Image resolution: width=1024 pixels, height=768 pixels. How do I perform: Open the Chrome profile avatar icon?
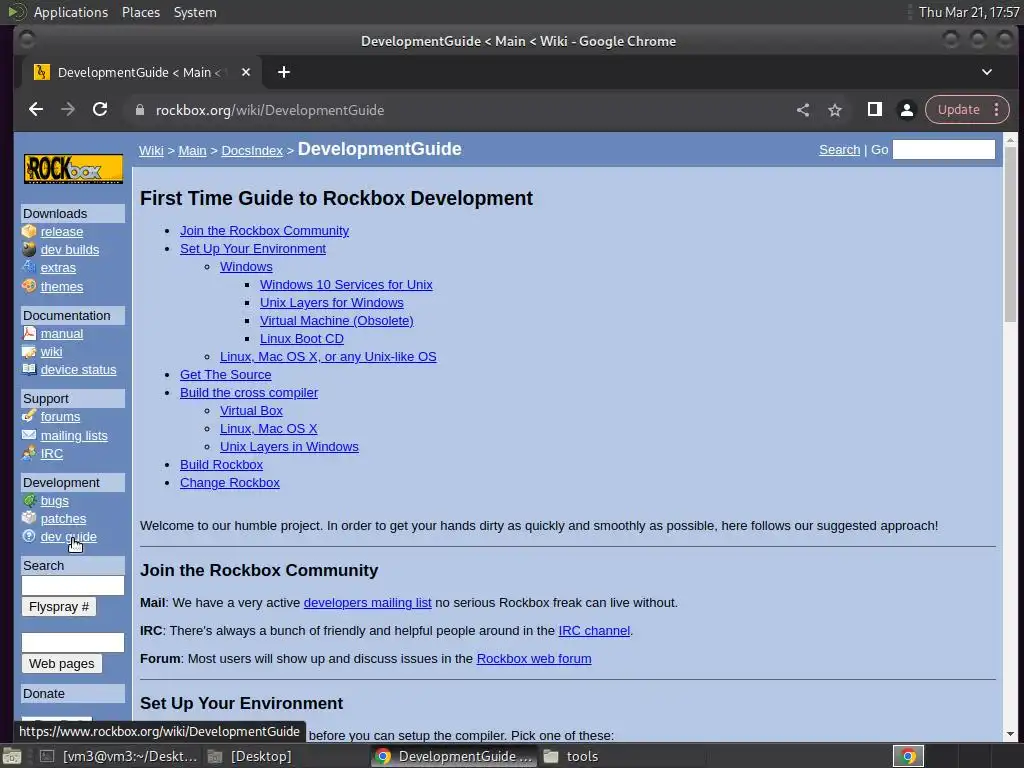pos(906,110)
